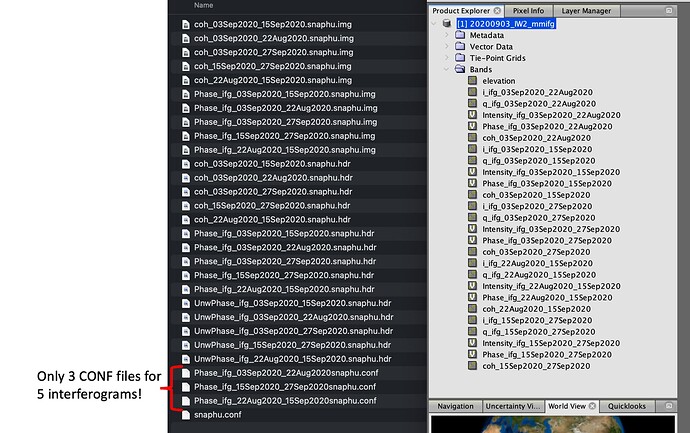Open the Quicklooks tab
The width and height of the screenshot is (690, 433).
click(x=627, y=406)
